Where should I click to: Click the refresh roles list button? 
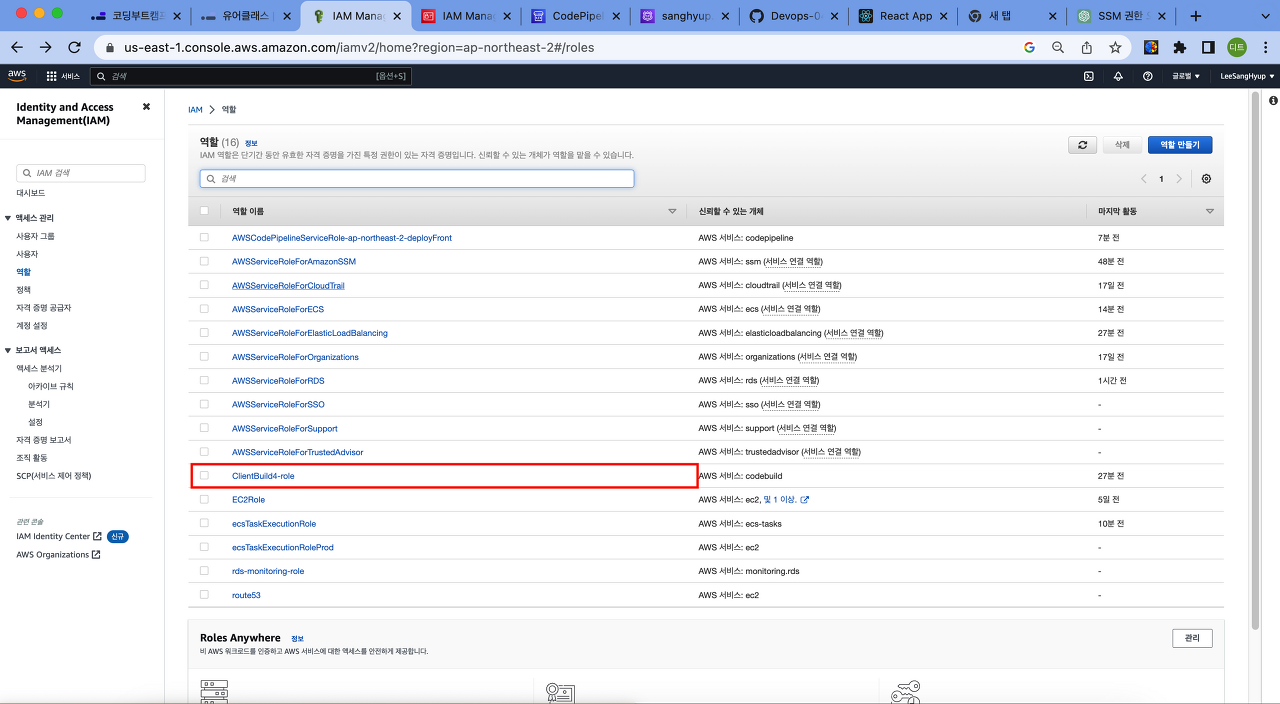[x=1082, y=145]
